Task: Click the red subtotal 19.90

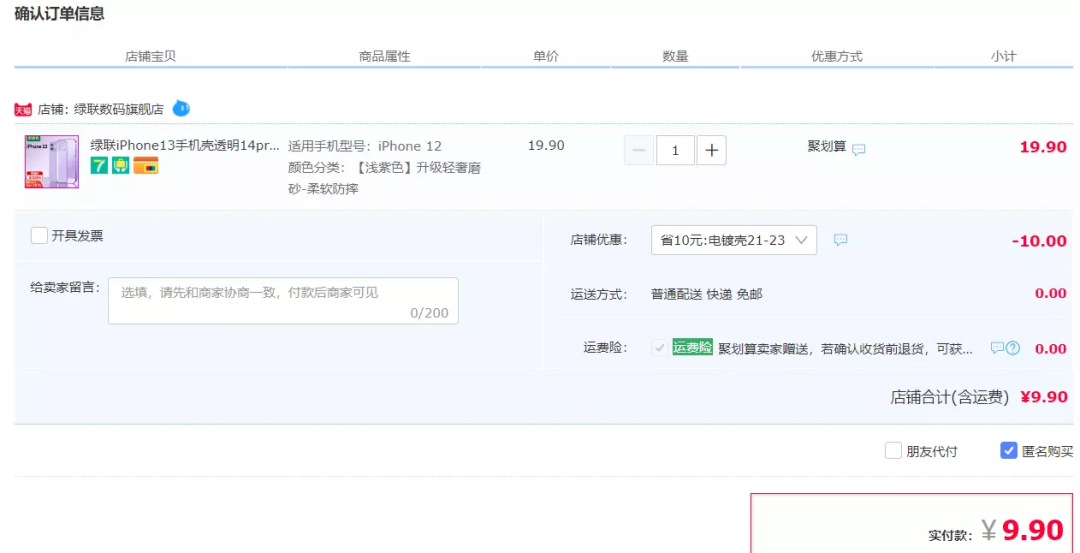Action: pos(1043,147)
